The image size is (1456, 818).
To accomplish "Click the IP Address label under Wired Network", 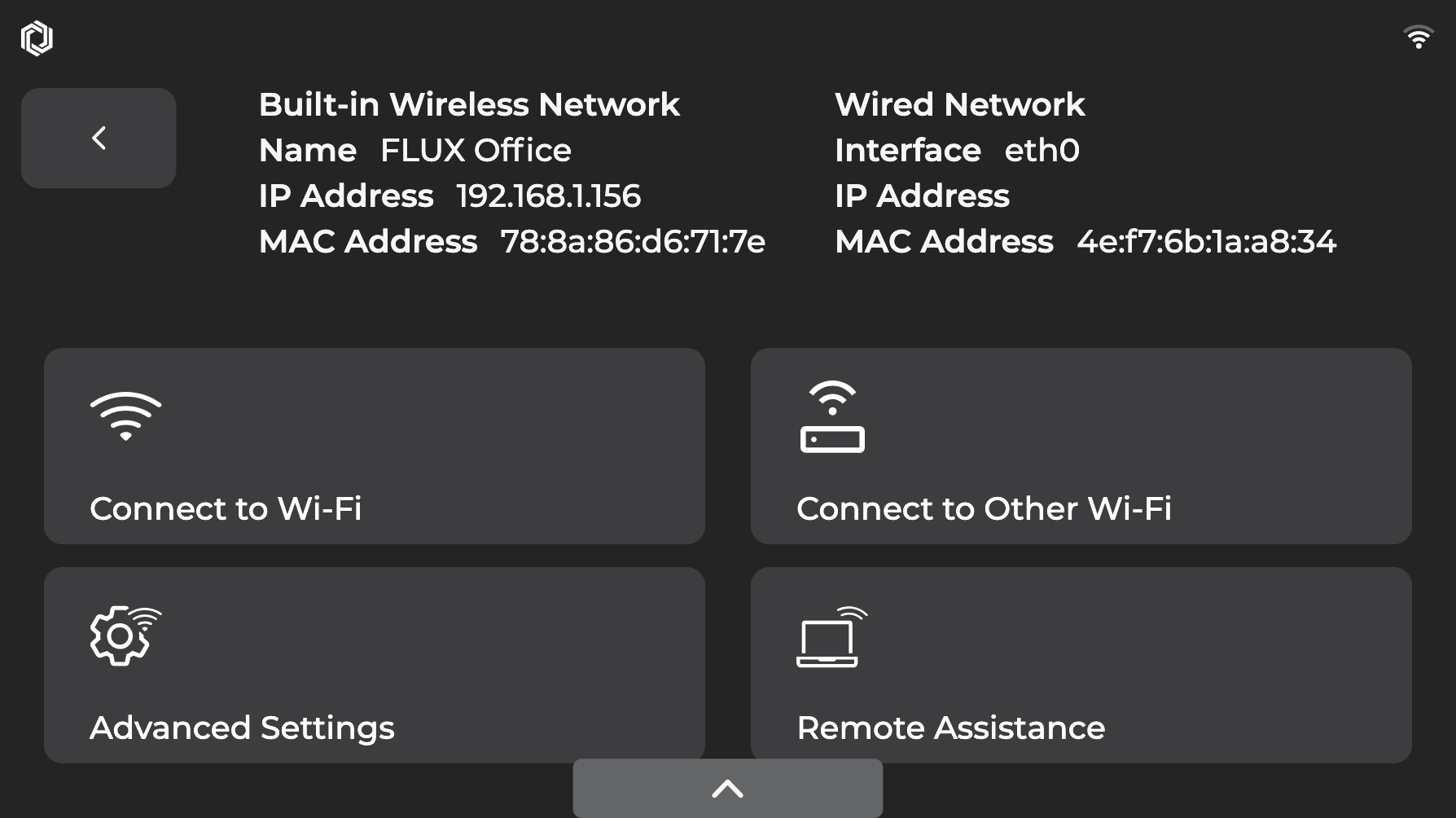I will click(922, 196).
